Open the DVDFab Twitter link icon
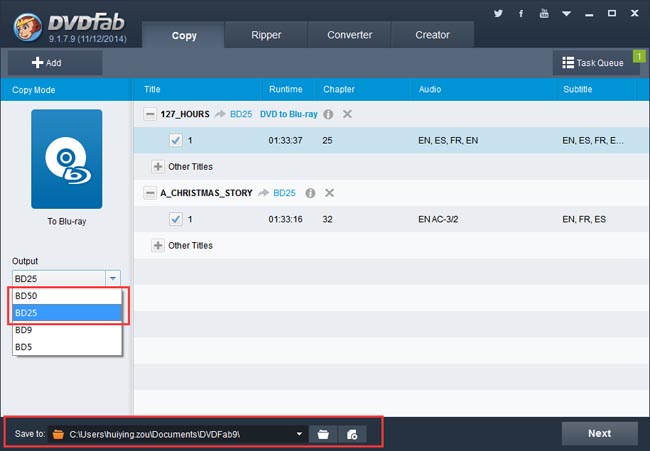Image resolution: width=650 pixels, height=451 pixels. [x=498, y=14]
